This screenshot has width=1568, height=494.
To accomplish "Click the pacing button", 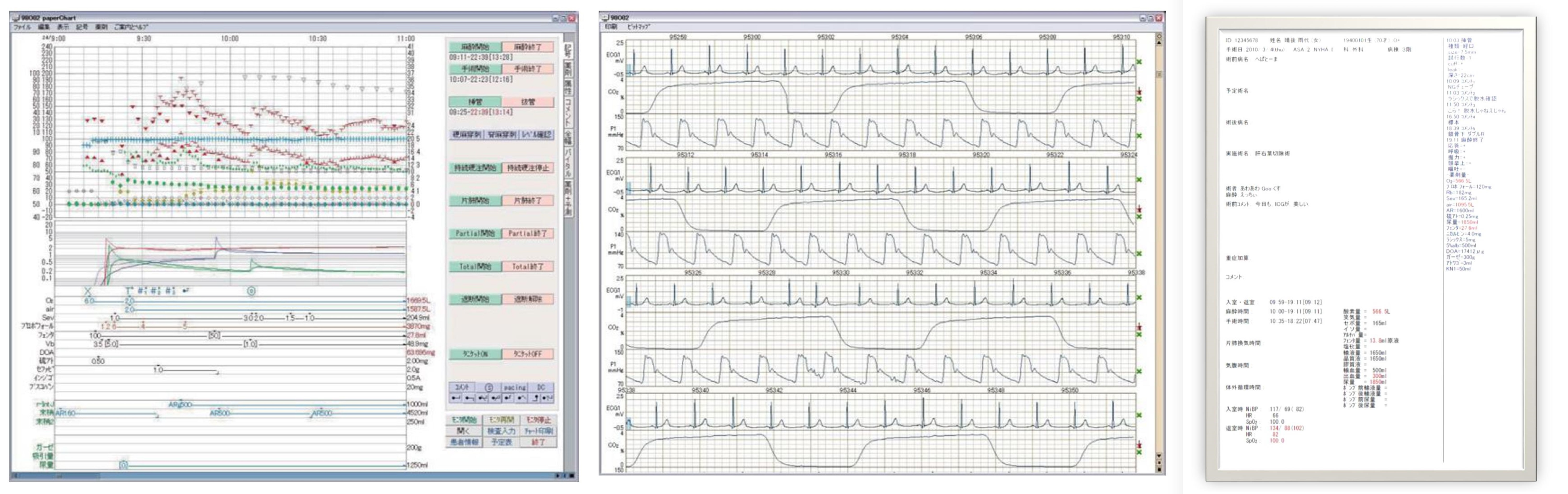I will pos(514,387).
